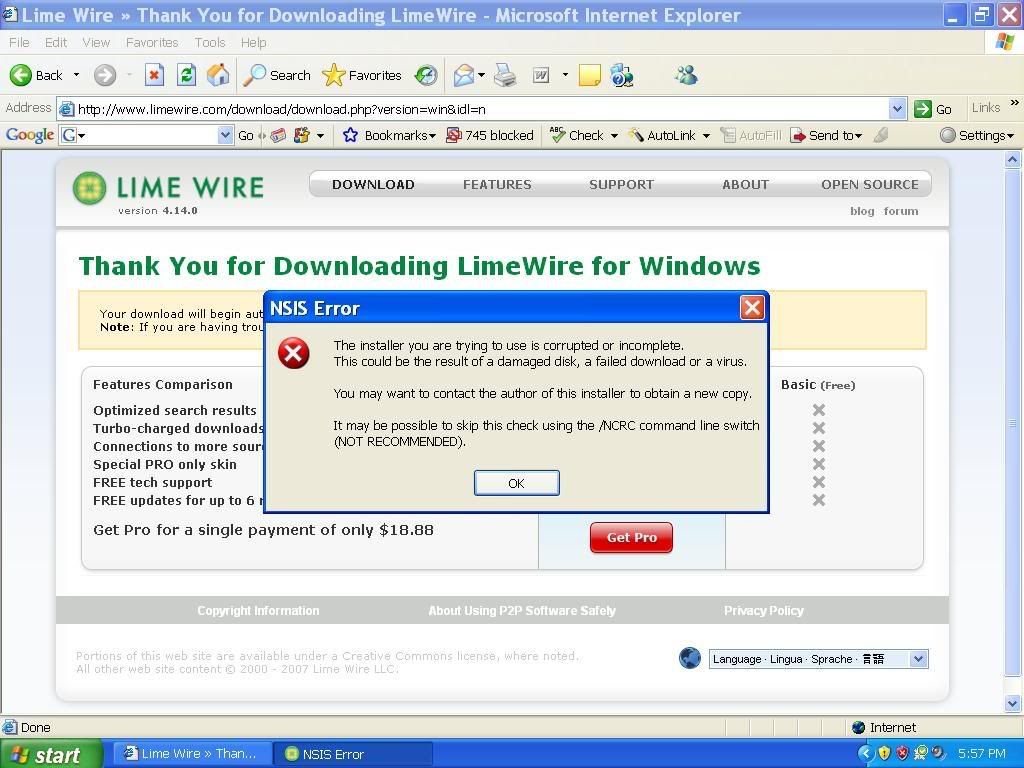Open the OPEN SOURCE tab
Image resolution: width=1024 pixels, height=768 pixels.
[870, 185]
